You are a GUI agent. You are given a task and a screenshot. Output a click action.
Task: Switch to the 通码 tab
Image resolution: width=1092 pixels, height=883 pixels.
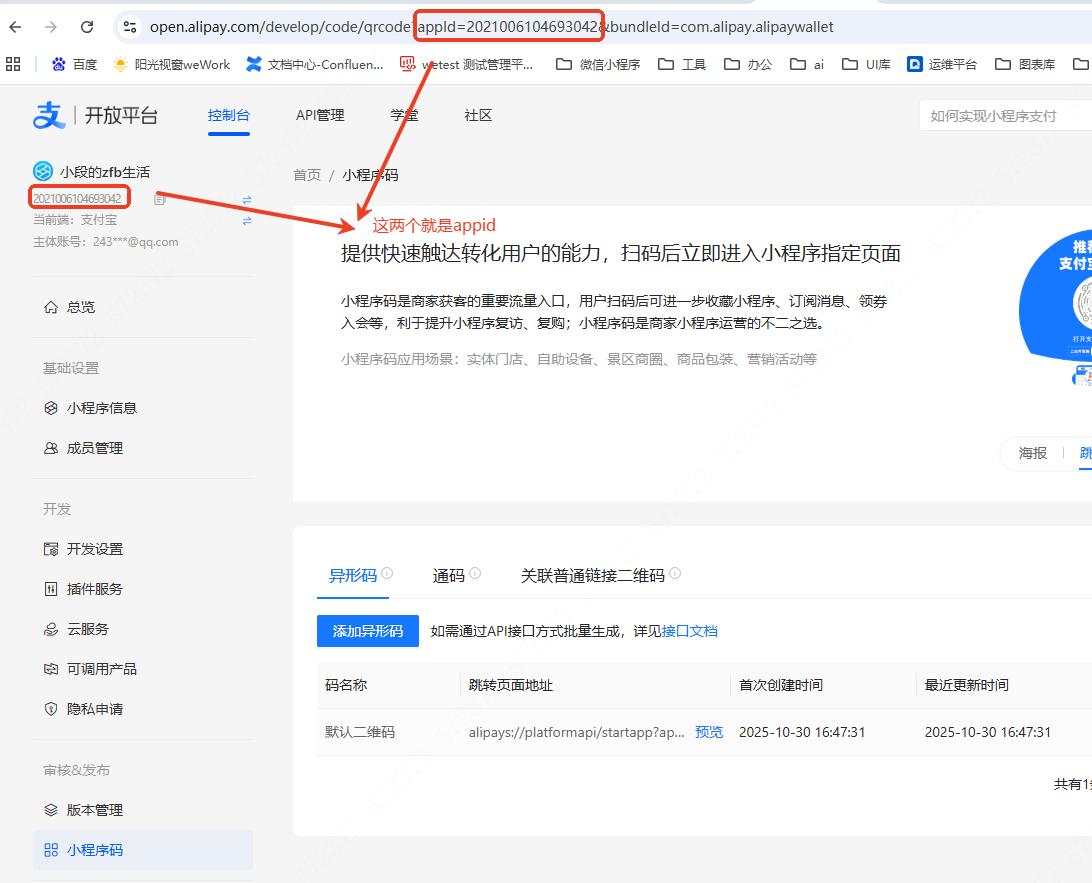tap(448, 575)
